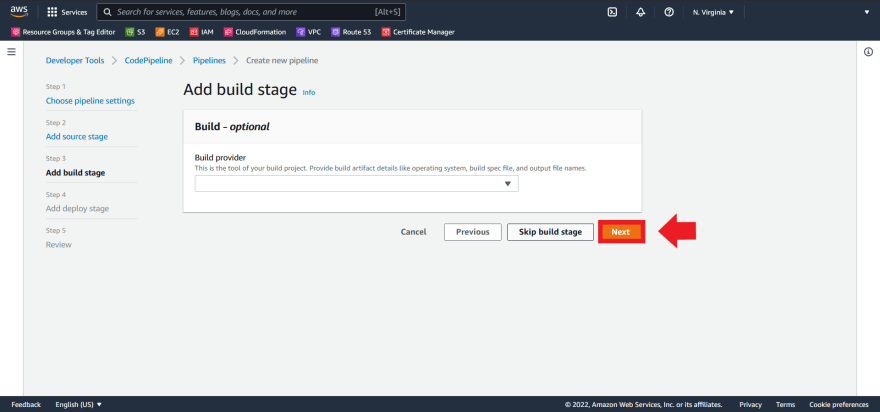Go to Developer Tools breadcrumb
The height and width of the screenshot is (412, 880).
pos(75,61)
